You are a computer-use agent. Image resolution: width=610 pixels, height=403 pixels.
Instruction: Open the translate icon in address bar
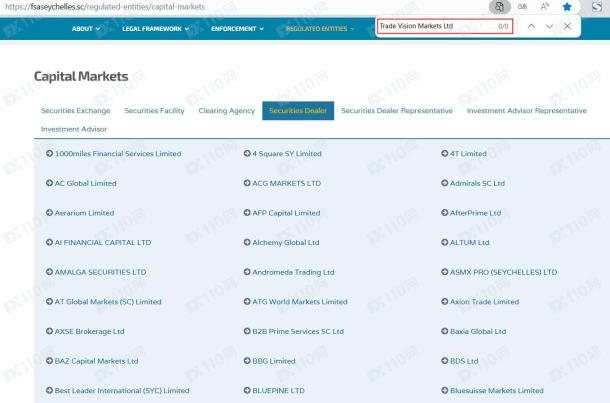coord(522,7)
